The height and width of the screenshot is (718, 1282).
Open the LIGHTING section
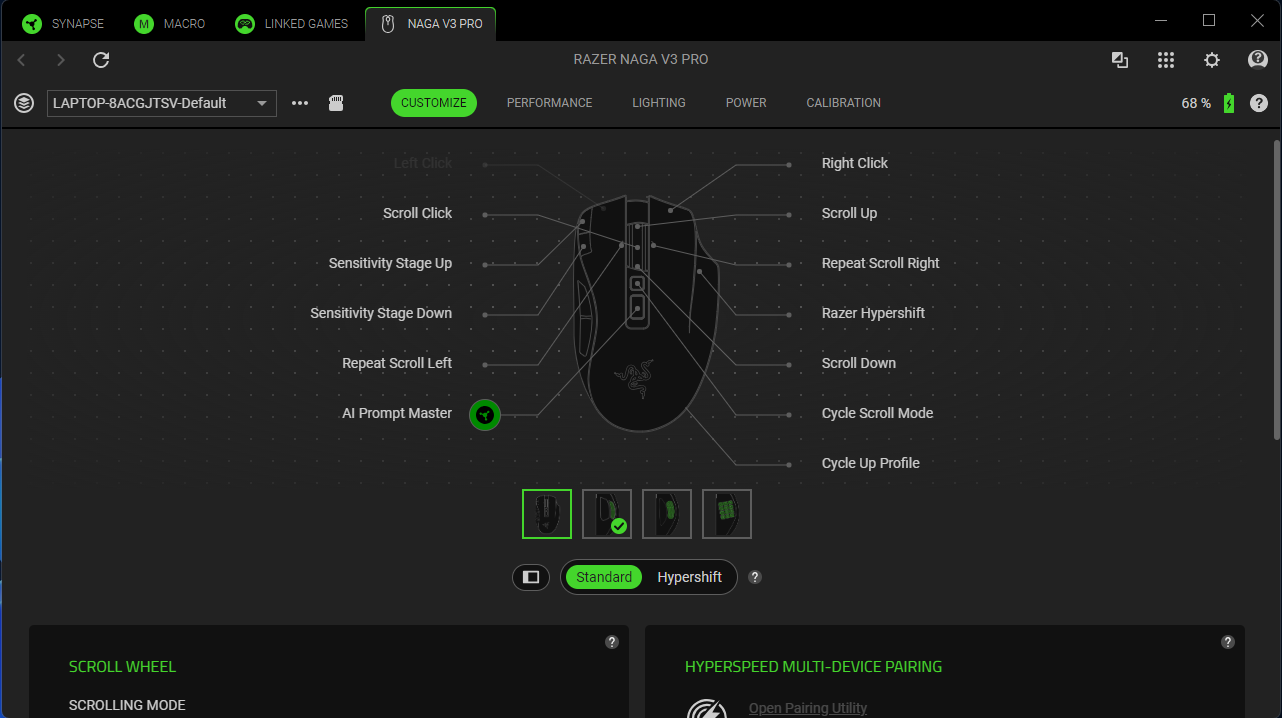659,103
